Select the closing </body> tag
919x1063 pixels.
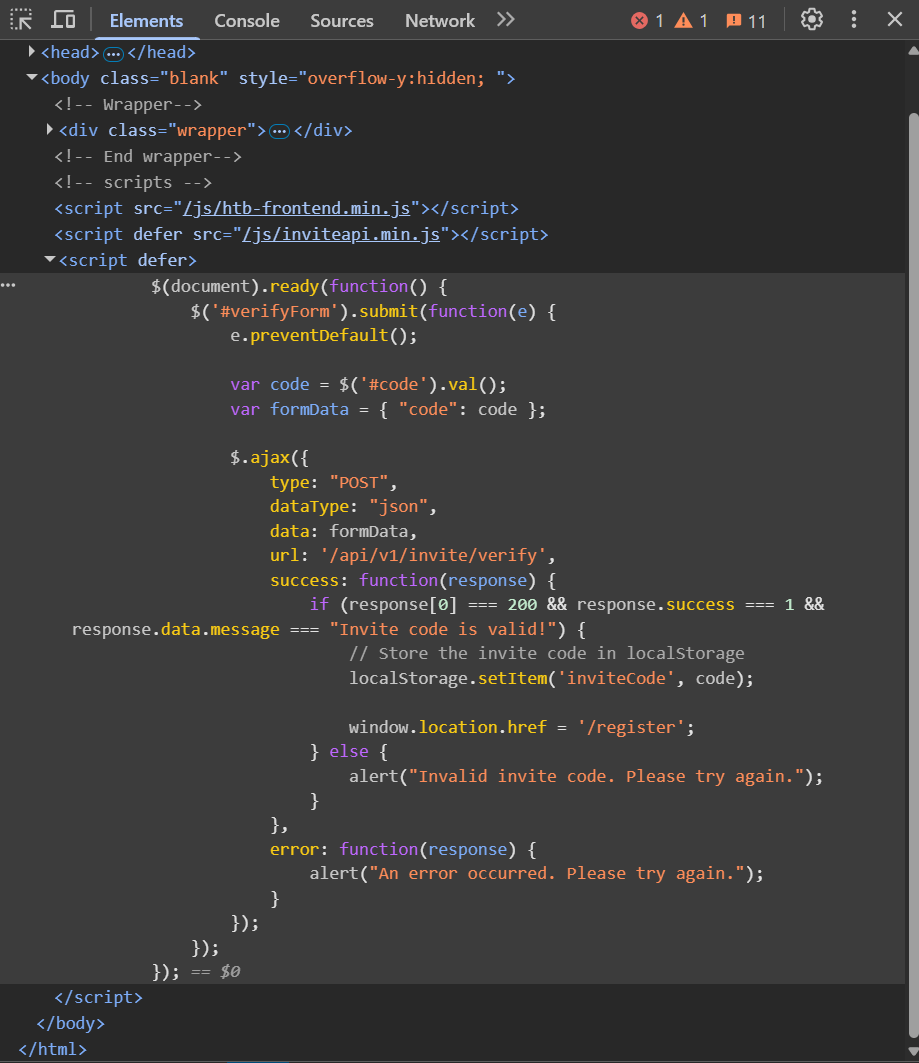click(x=70, y=1023)
